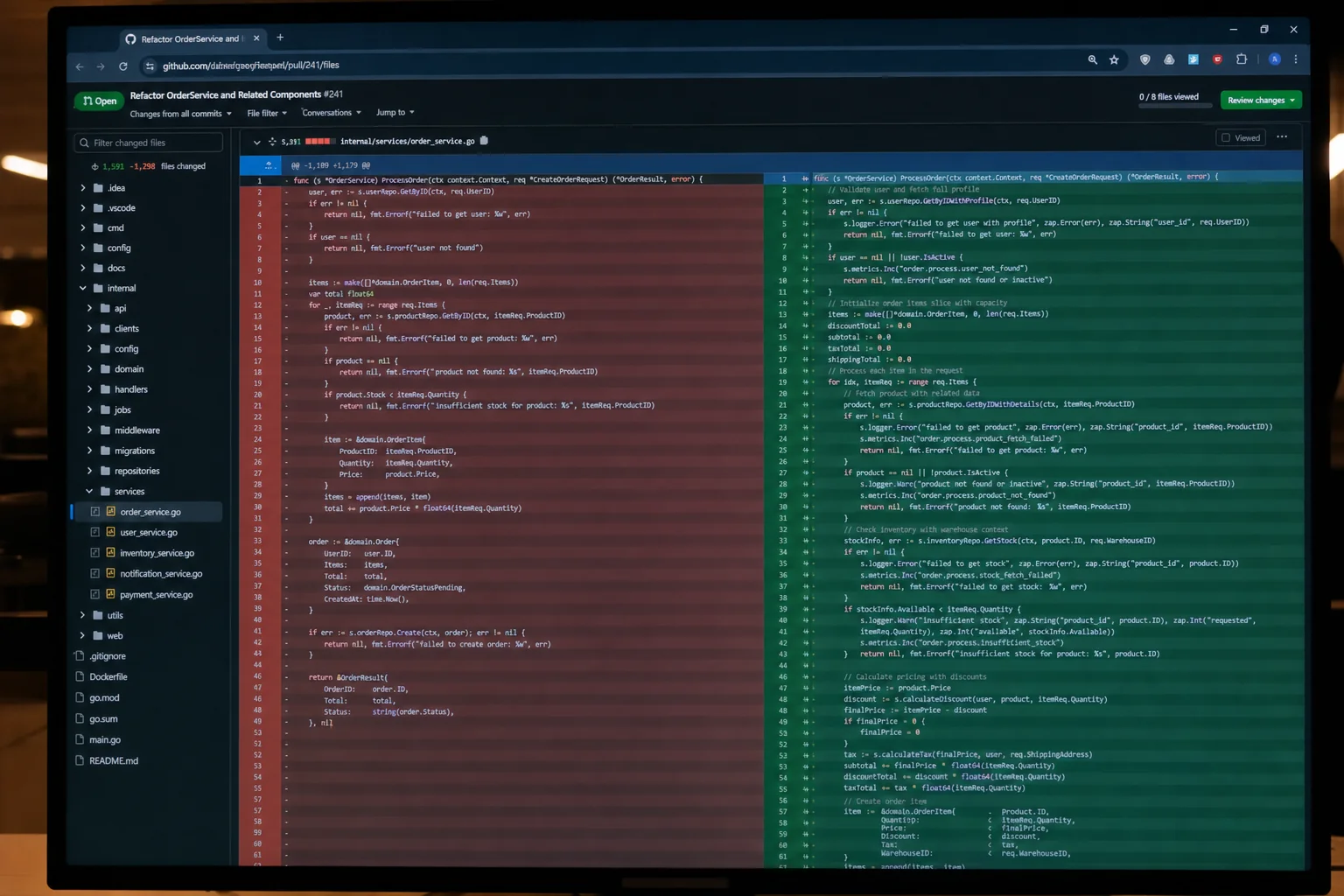Viewport: 1344px width, 896px height.
Task: Tick the checkbox beside inventory_service.go
Action: 95,553
